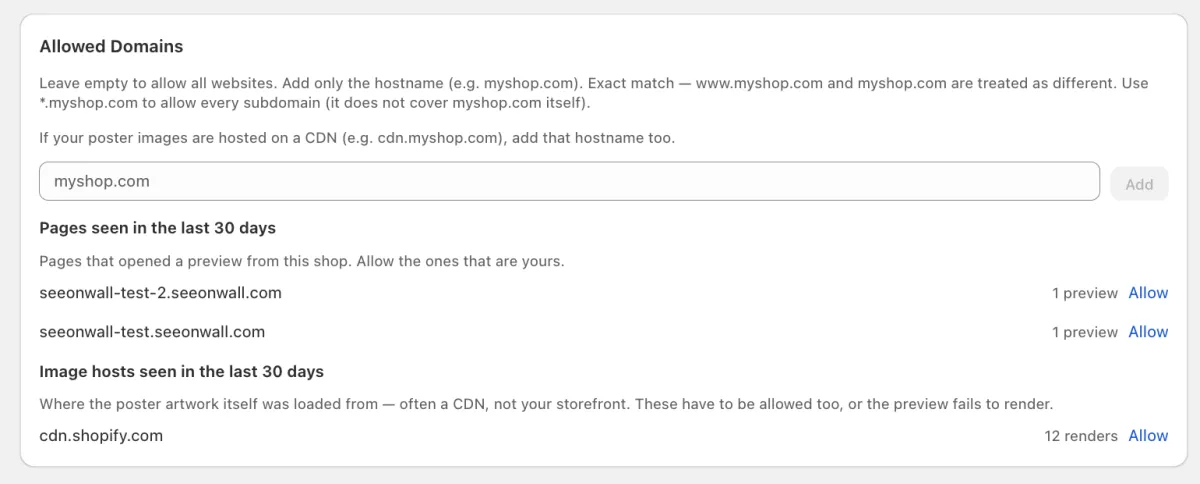Click the Image hosts seen in the last 30 days heading

tap(181, 372)
